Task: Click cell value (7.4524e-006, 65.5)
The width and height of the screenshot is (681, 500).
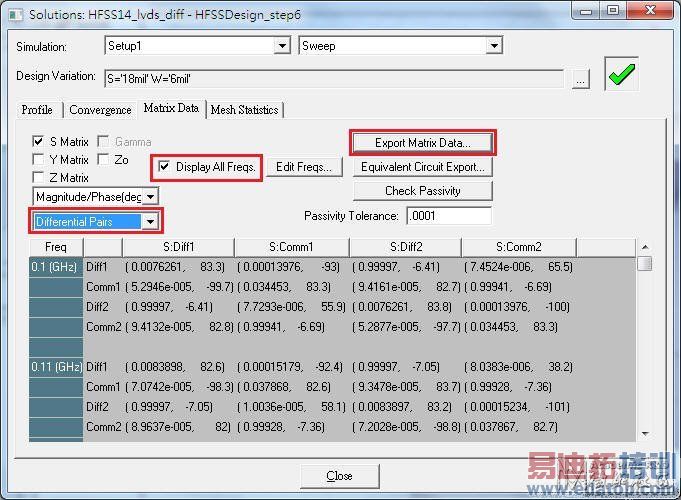Action: tap(519, 267)
